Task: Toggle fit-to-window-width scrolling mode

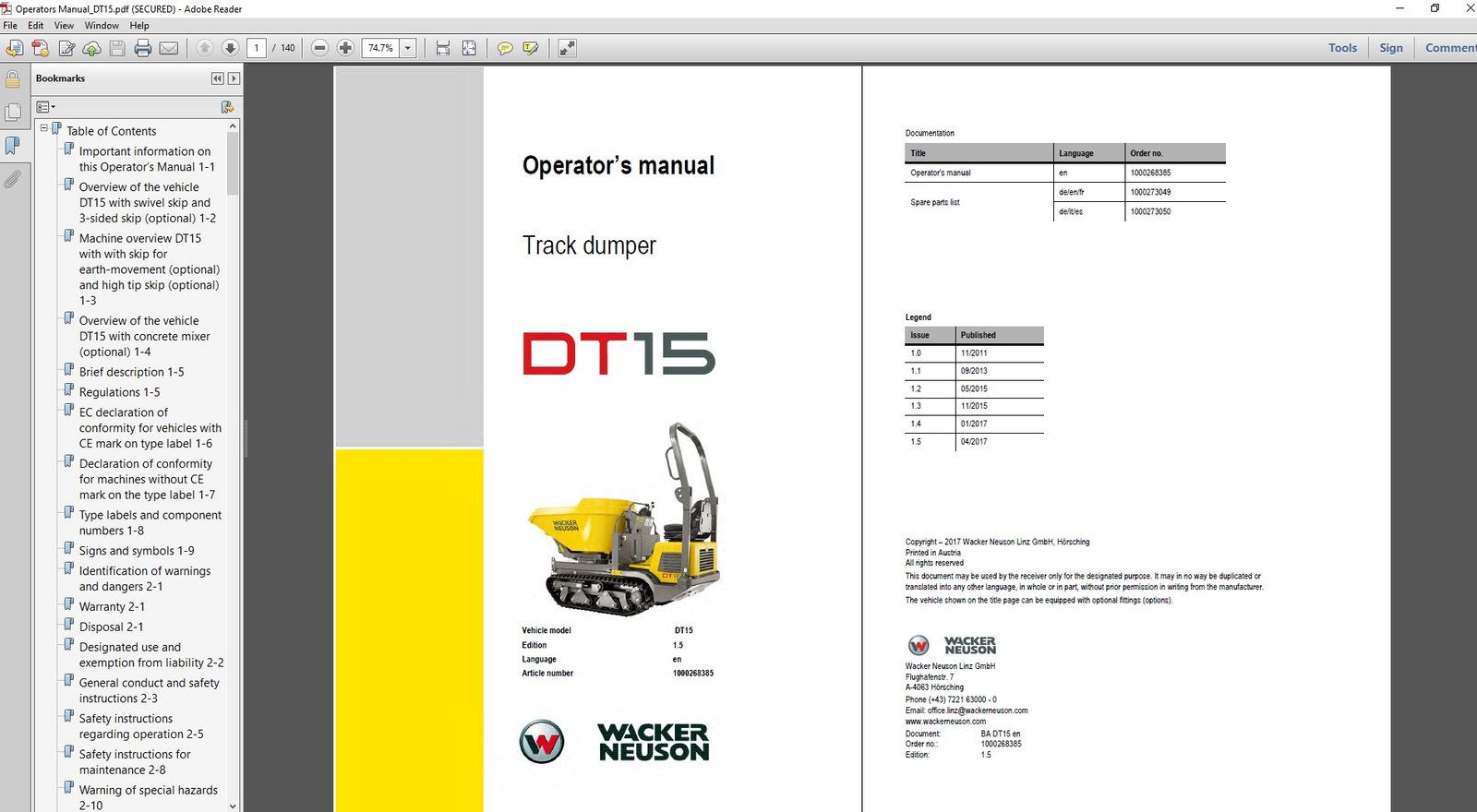Action: pyautogui.click(x=443, y=48)
